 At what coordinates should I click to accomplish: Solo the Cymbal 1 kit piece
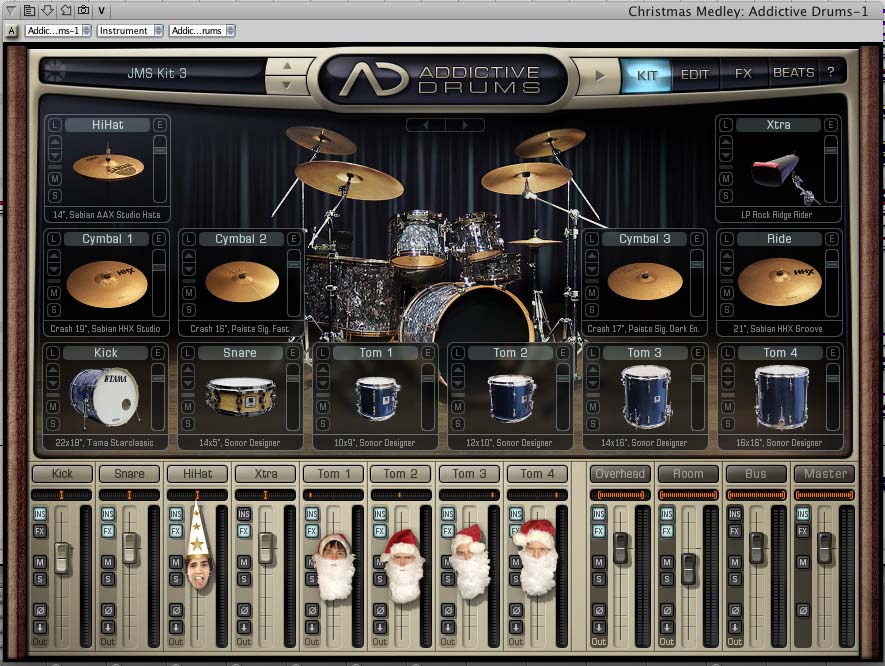54,309
